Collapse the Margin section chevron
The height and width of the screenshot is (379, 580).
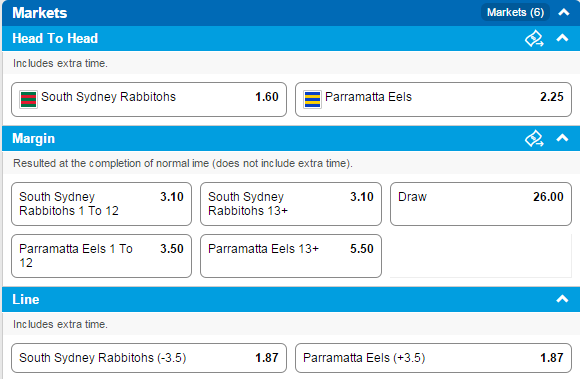(x=562, y=138)
